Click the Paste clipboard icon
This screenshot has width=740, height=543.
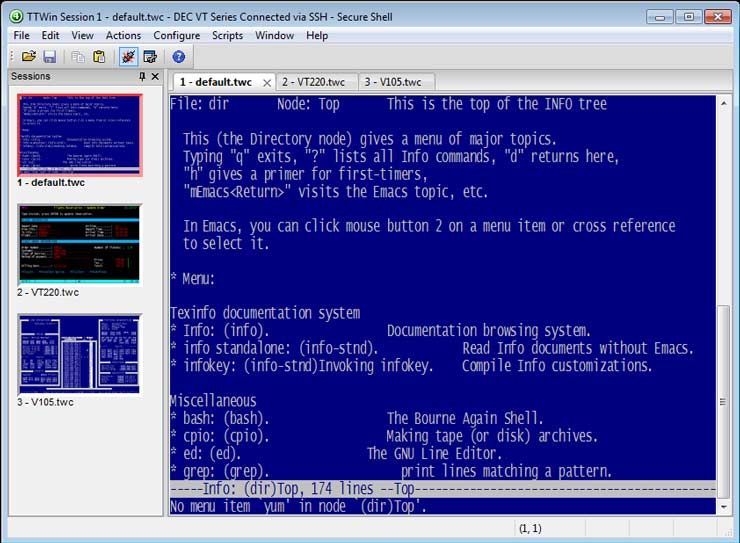[99, 57]
